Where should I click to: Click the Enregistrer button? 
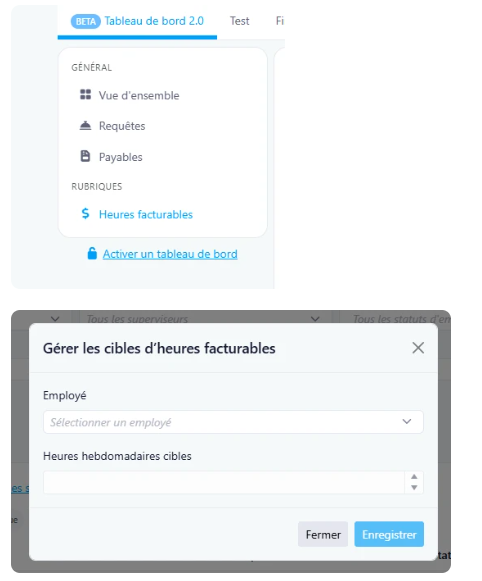(x=389, y=534)
